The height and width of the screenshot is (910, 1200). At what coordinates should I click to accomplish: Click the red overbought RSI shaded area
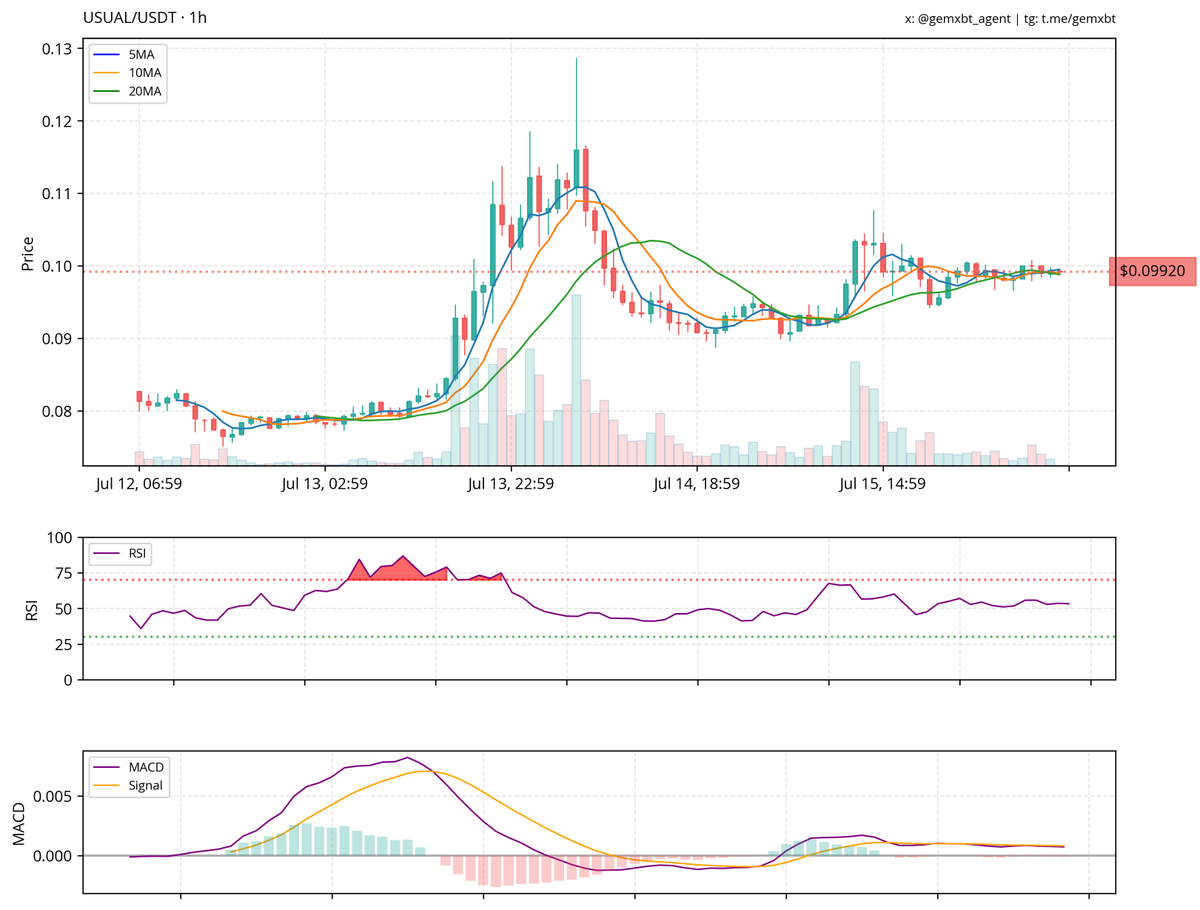pyautogui.click(x=402, y=570)
